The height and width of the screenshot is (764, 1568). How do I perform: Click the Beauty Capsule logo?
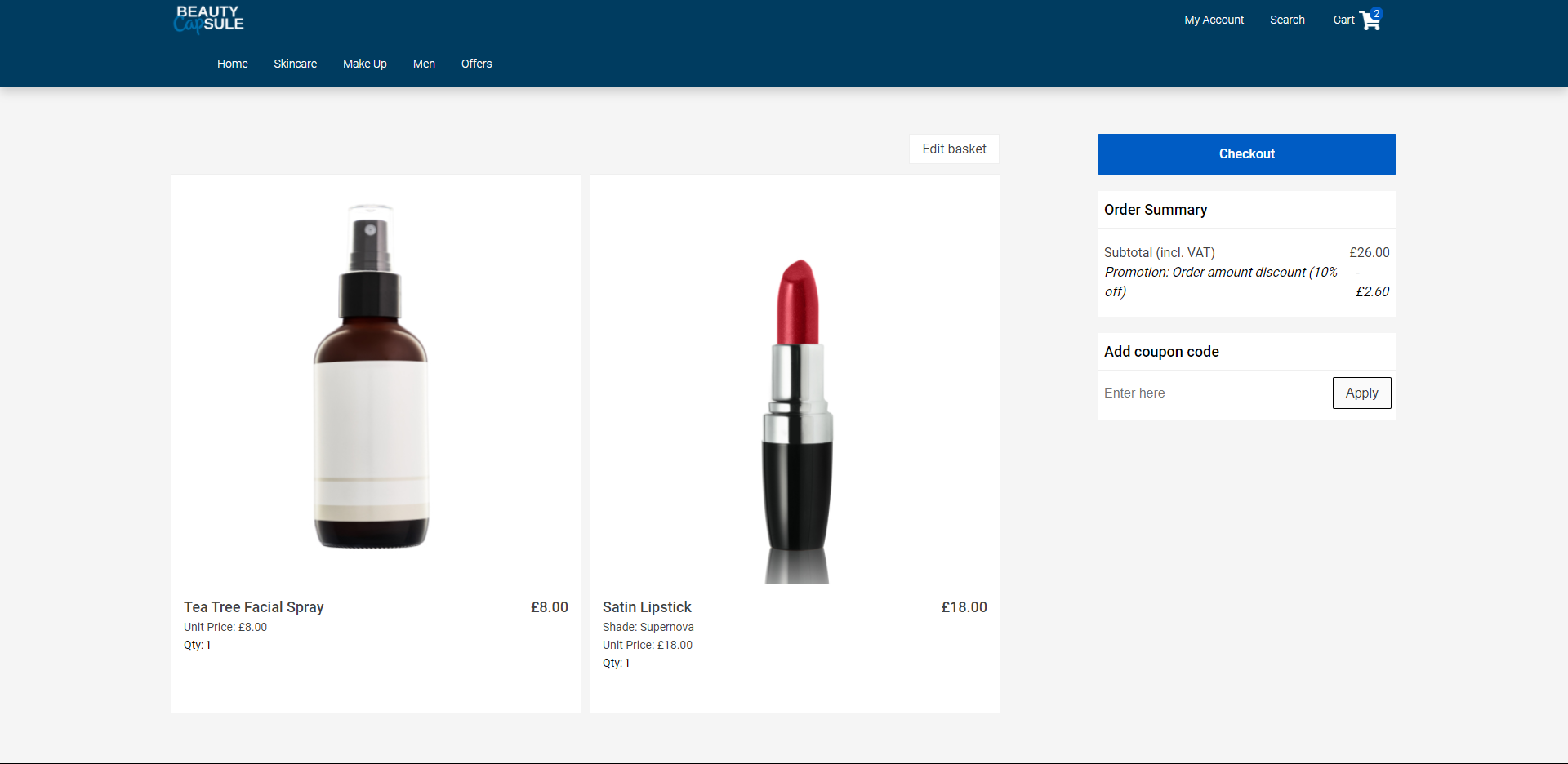click(208, 19)
